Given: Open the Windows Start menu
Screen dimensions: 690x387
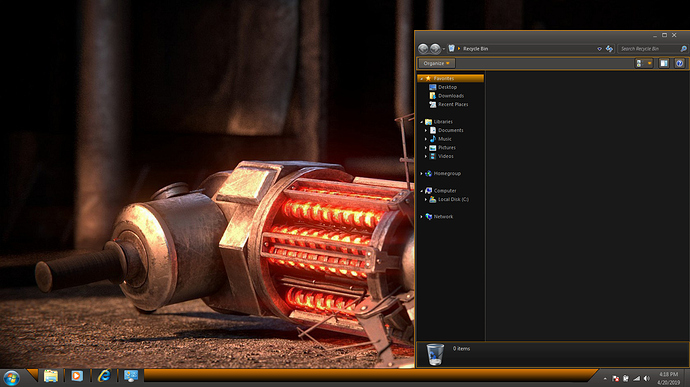Looking at the screenshot, I should 11,378.
